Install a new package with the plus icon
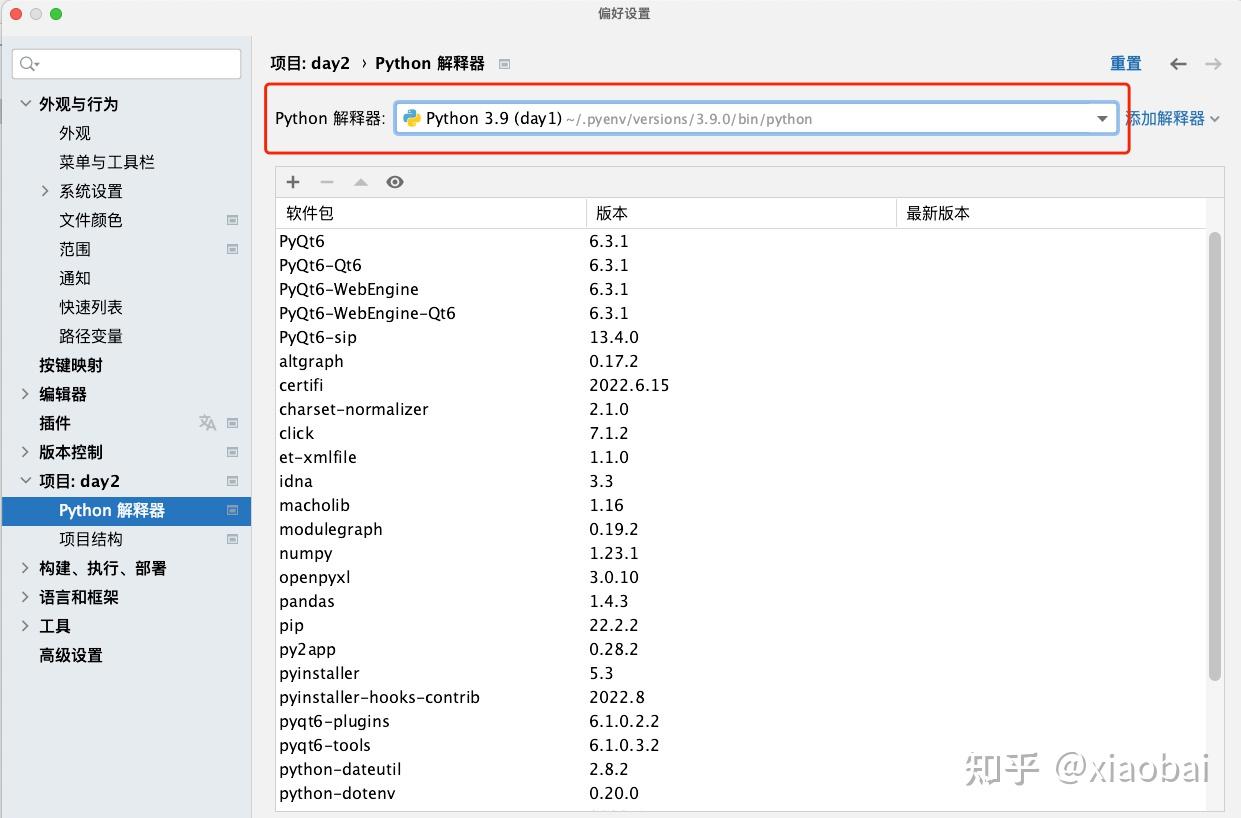The width and height of the screenshot is (1241, 818). point(292,182)
